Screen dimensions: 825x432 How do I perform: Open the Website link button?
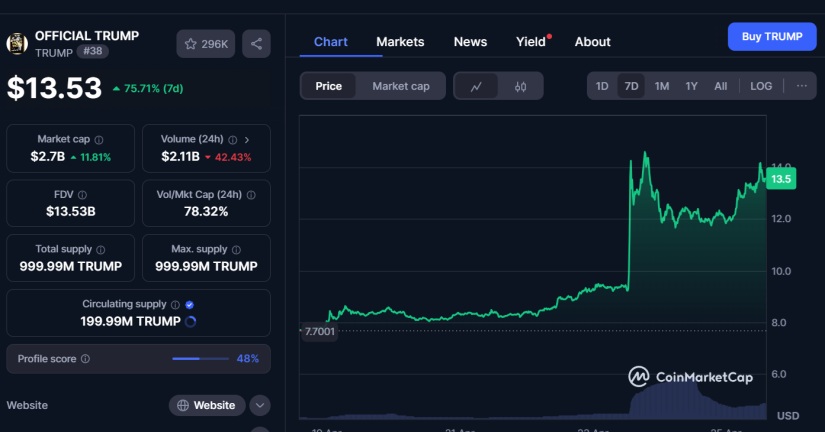[x=207, y=405]
